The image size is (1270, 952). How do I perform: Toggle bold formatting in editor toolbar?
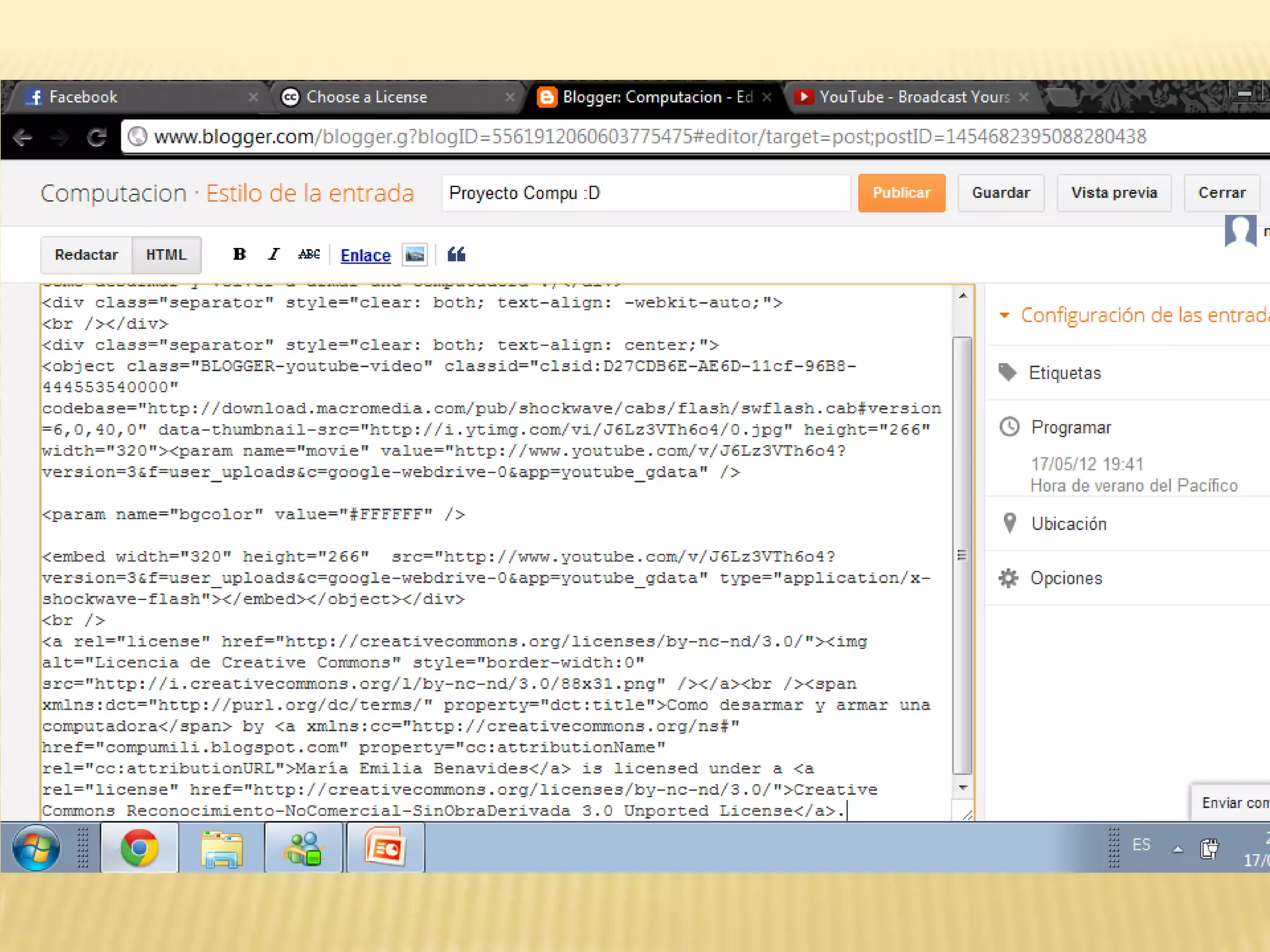tap(239, 255)
